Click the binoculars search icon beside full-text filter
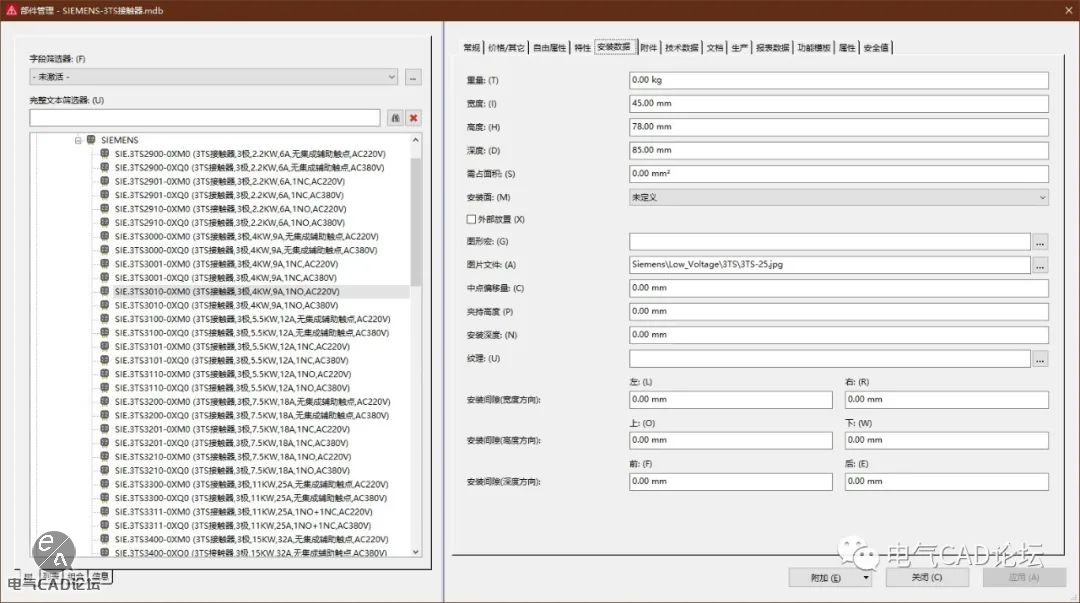The height and width of the screenshot is (603, 1080). pos(395,118)
